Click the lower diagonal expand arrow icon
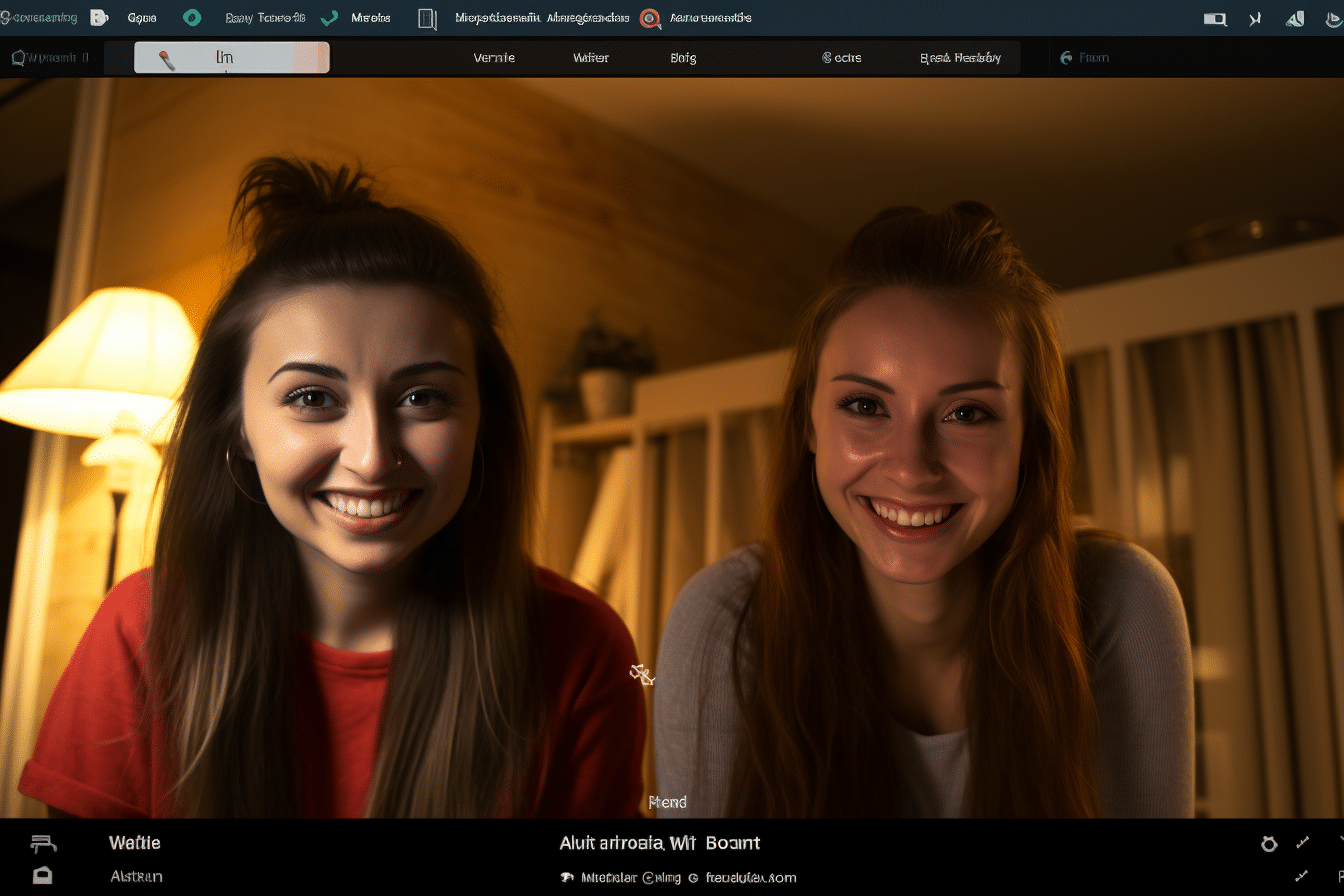 click(x=1301, y=876)
